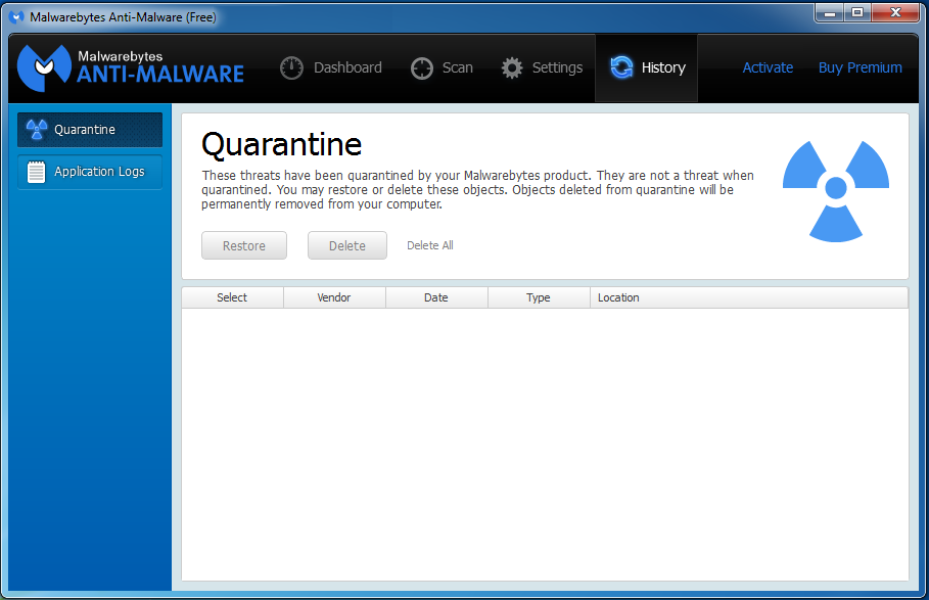Click the Delete button

[347, 245]
